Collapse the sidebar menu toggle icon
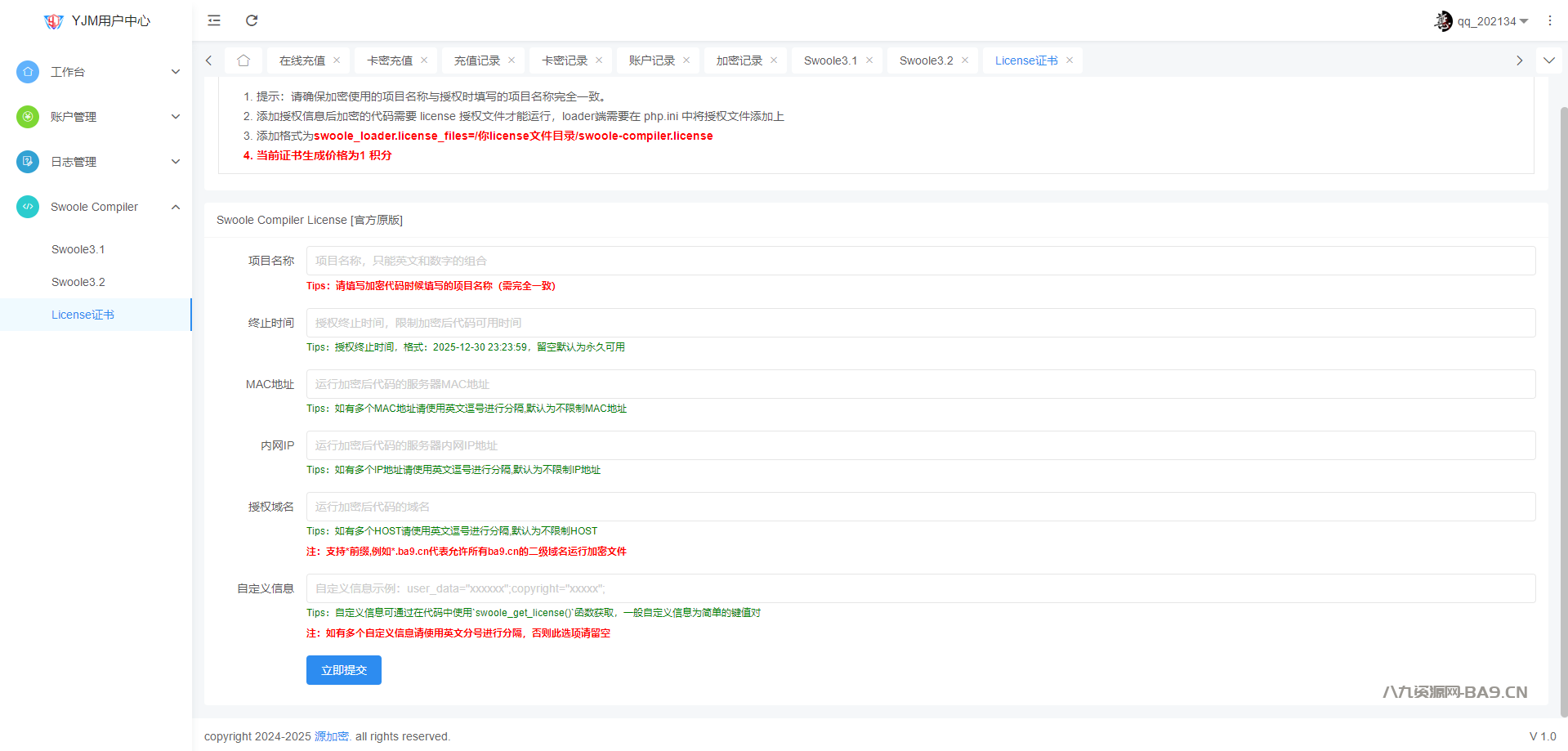The height and width of the screenshot is (751, 1568). pyautogui.click(x=214, y=20)
